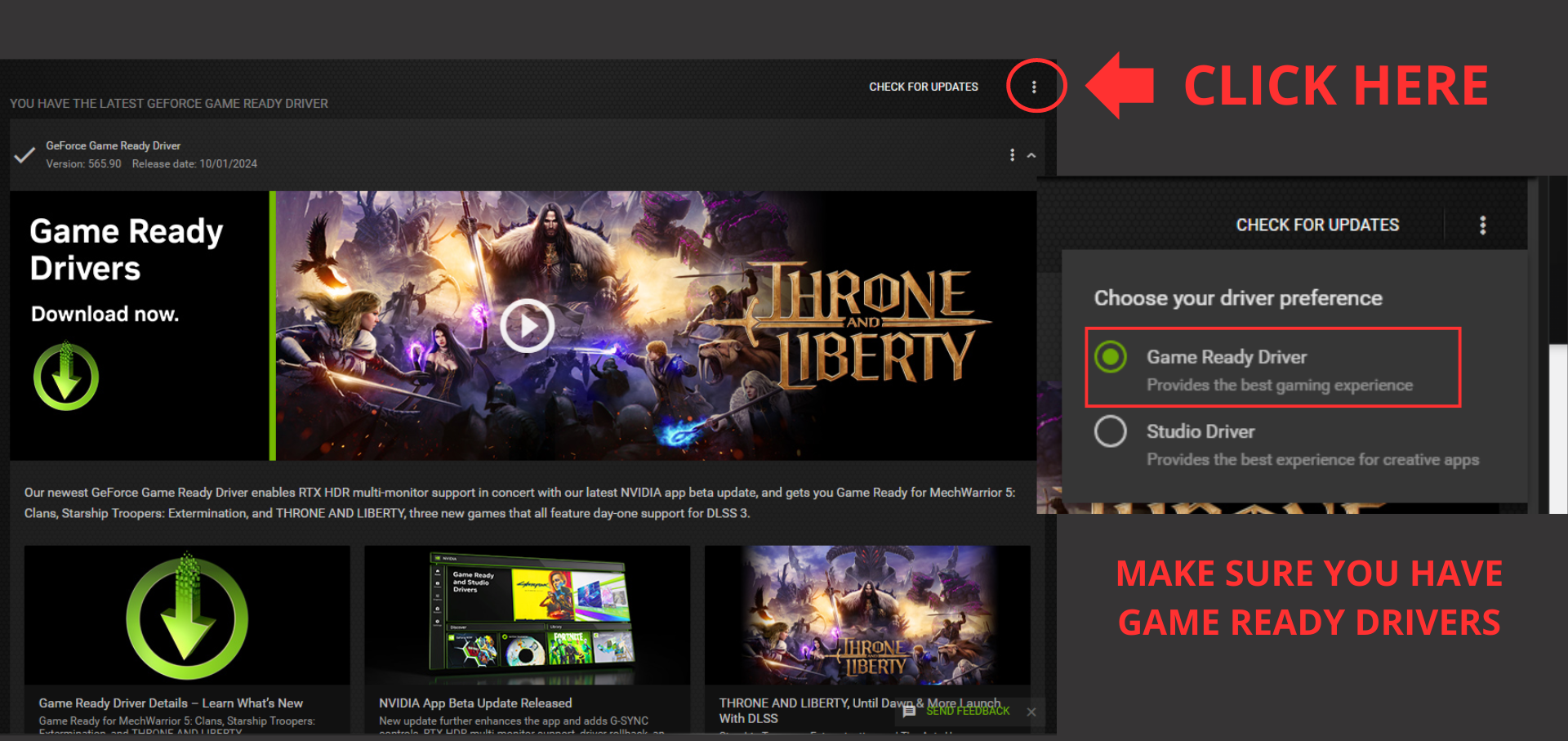Select Game Ready Driver radio button
The height and width of the screenshot is (741, 1568).
point(1111,357)
